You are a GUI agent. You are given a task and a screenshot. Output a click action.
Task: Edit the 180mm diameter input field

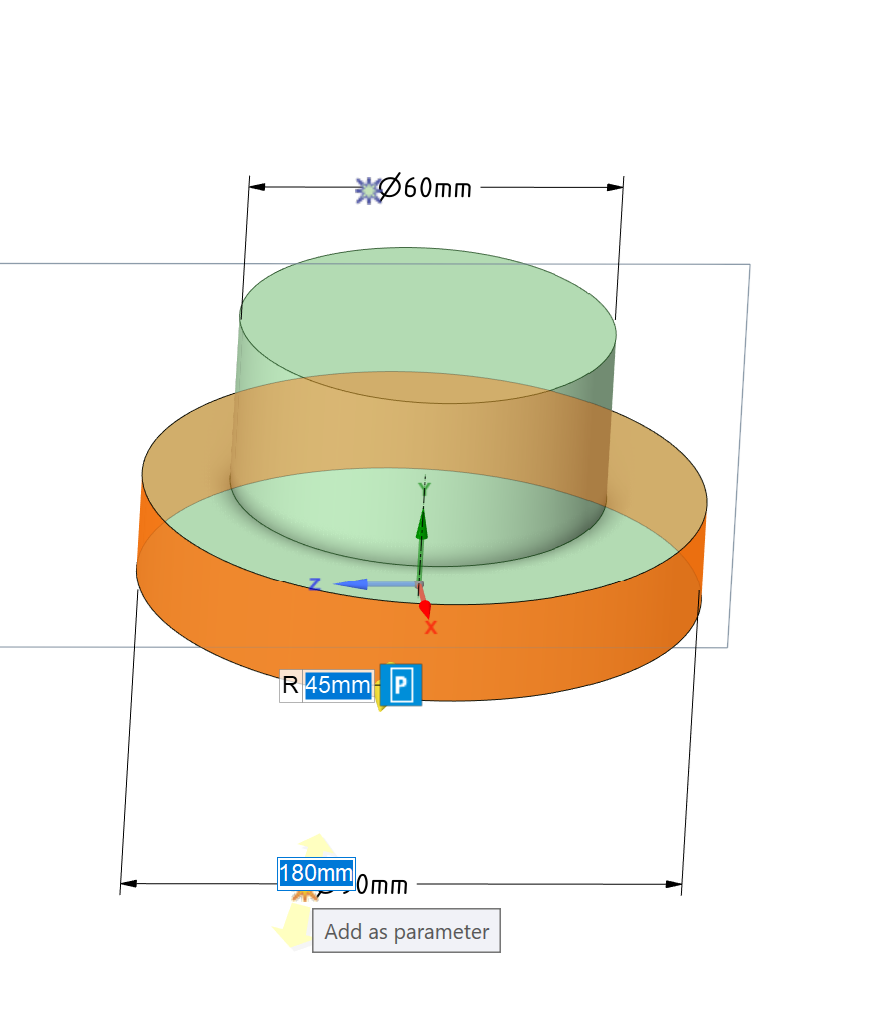pyautogui.click(x=316, y=873)
